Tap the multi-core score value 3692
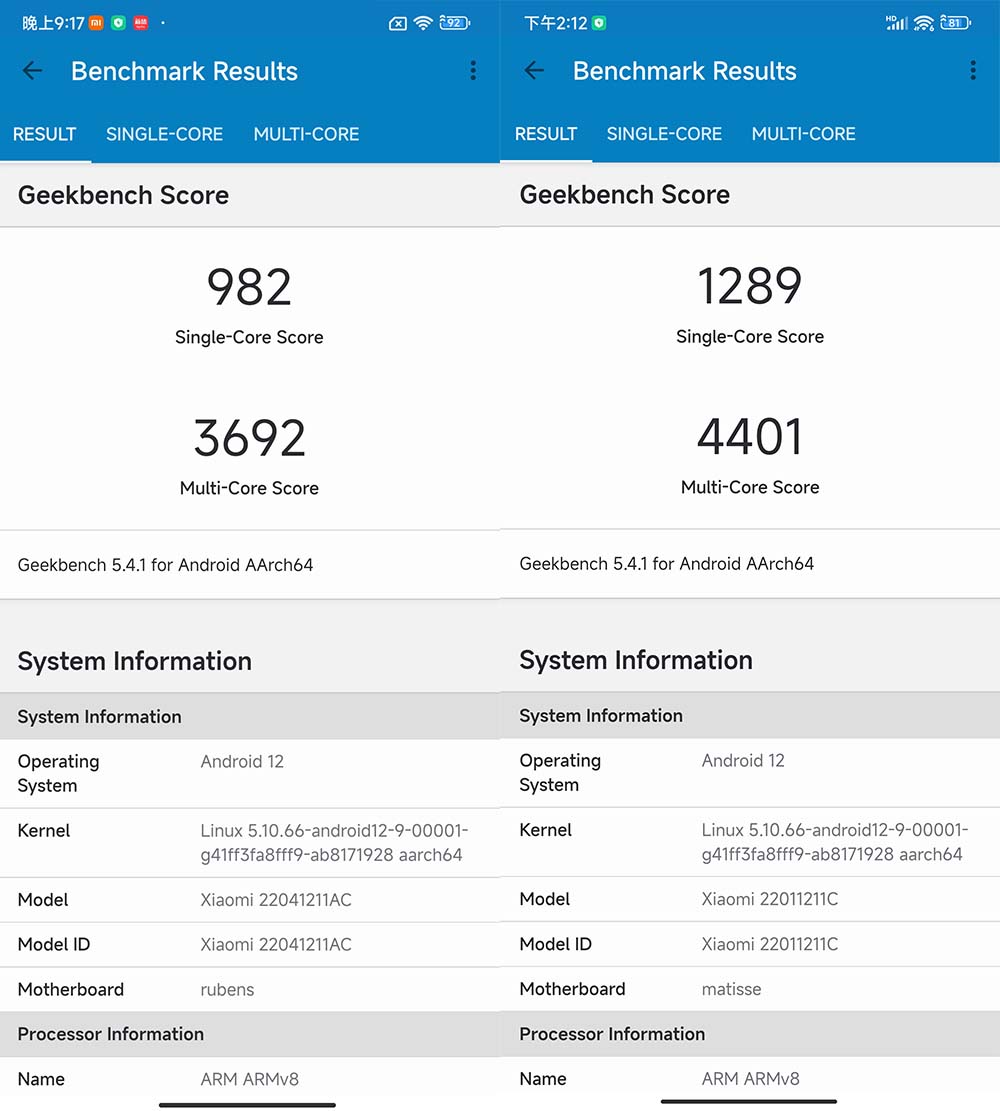Viewport: 1000px width, 1111px height. click(249, 438)
